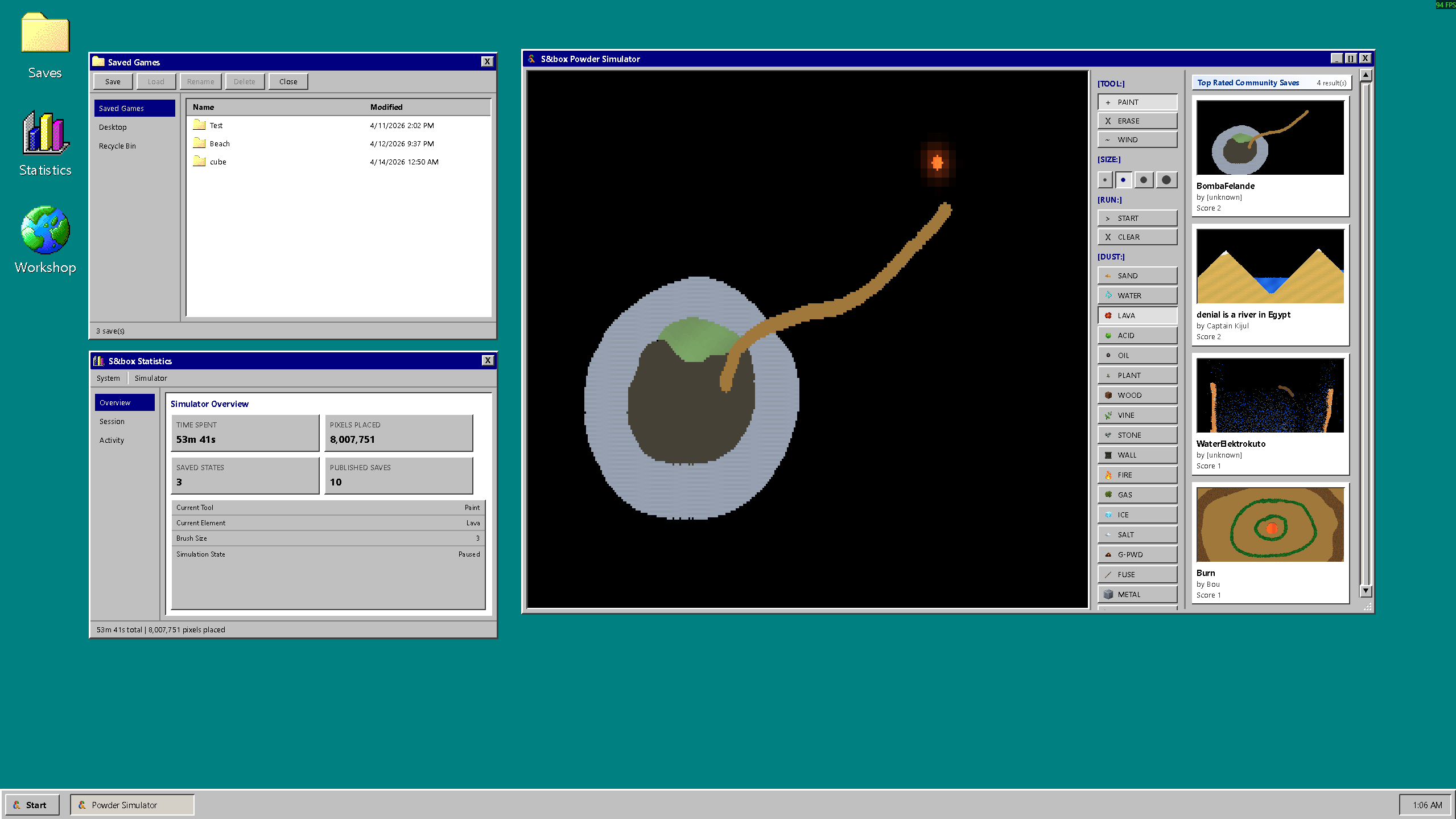Select the ICE element

point(1137,515)
